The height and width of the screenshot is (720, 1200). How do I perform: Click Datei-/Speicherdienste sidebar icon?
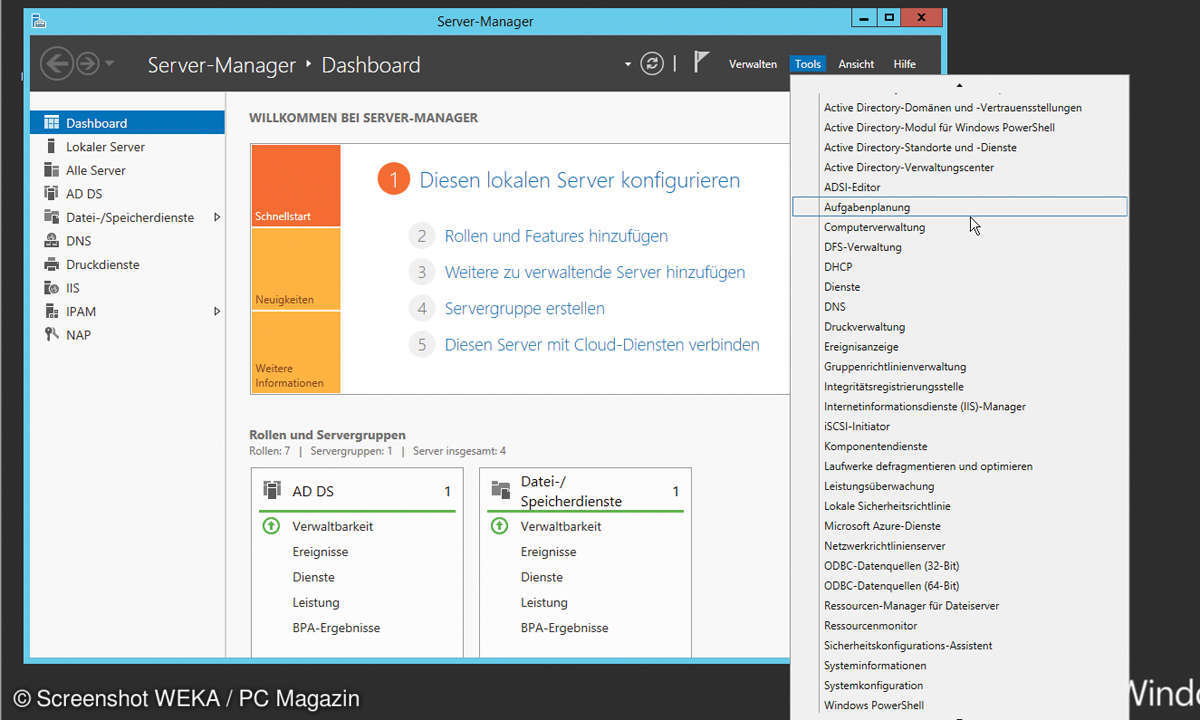coord(52,217)
